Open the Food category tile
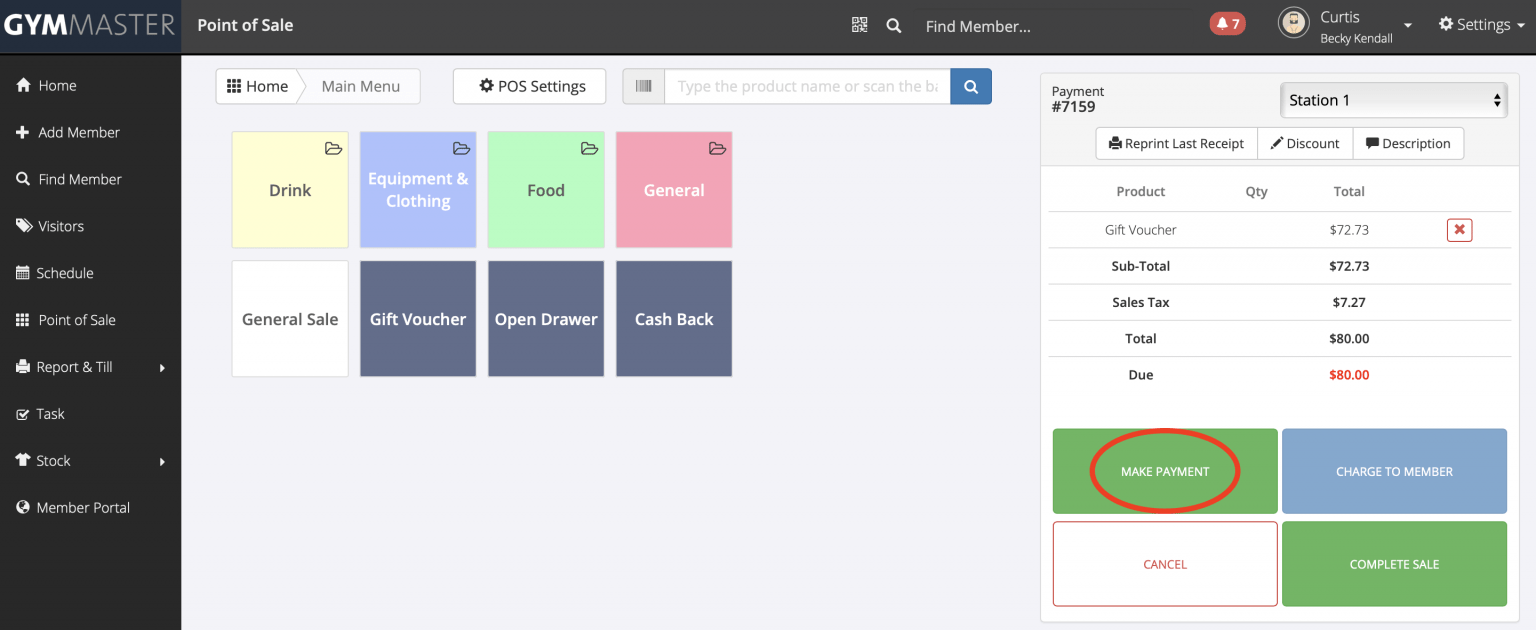Screen dimensions: 1536x630 click(x=546, y=190)
